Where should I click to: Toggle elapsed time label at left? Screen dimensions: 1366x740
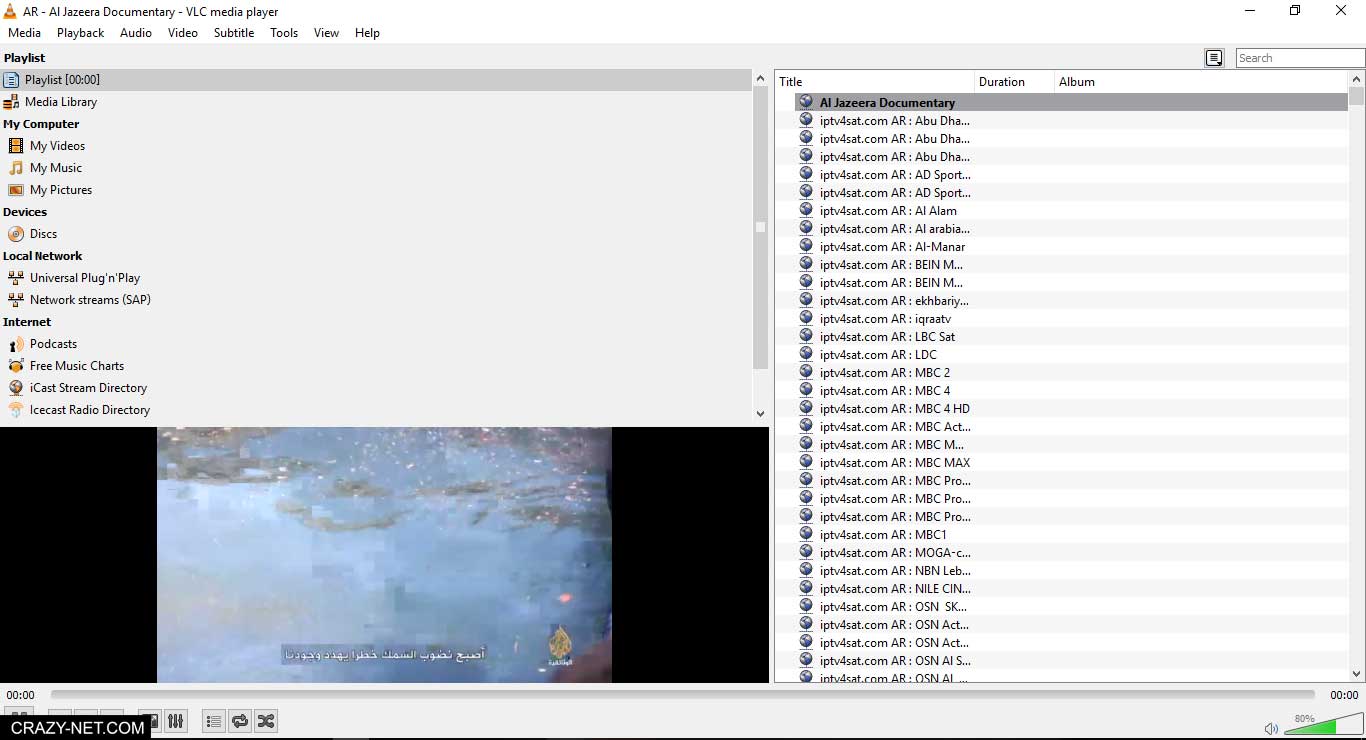[x=20, y=695]
